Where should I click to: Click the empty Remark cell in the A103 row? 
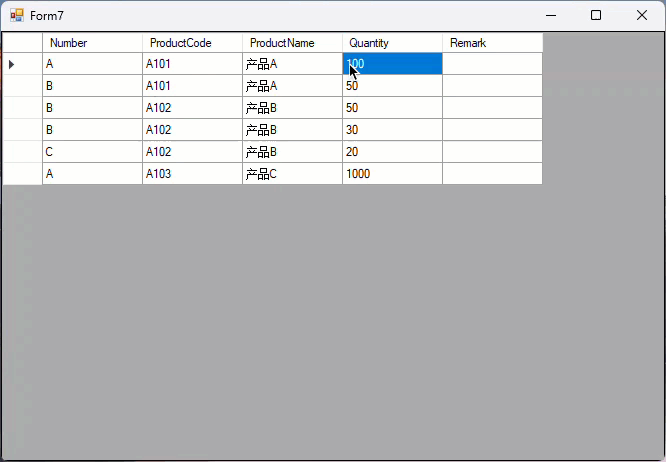tap(492, 174)
